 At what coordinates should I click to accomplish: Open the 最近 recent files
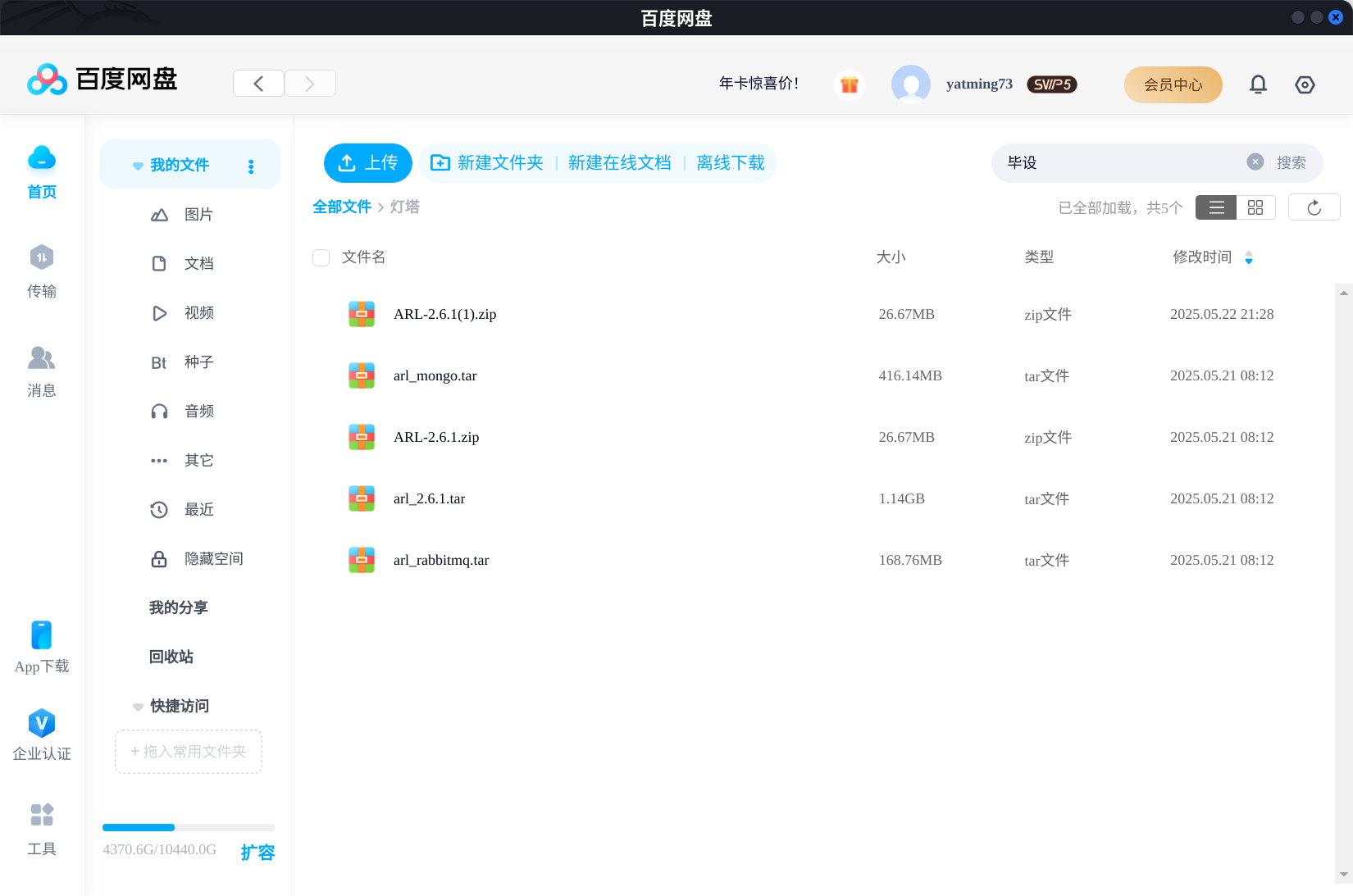(183, 510)
